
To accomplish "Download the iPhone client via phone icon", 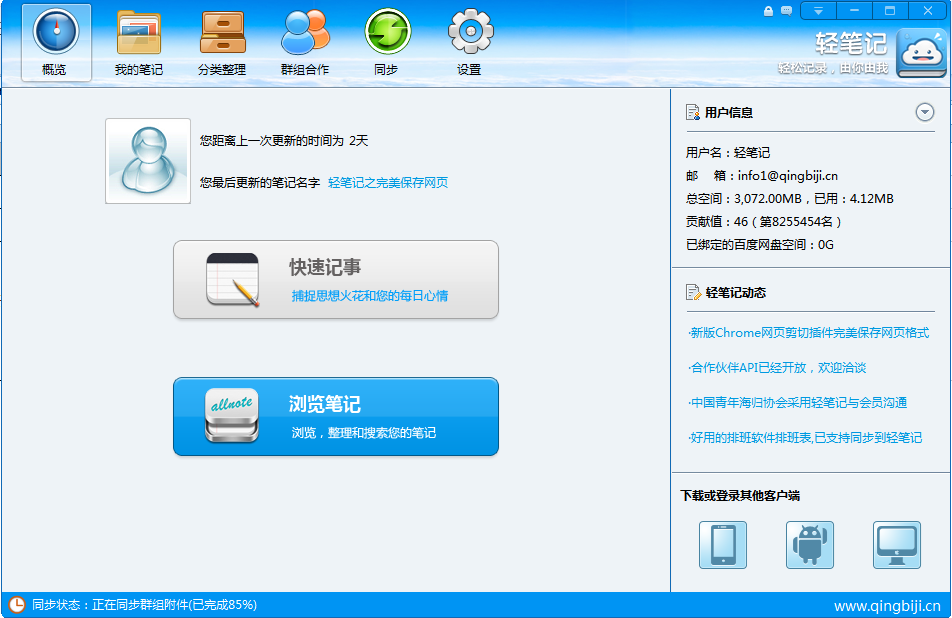I will pos(722,545).
